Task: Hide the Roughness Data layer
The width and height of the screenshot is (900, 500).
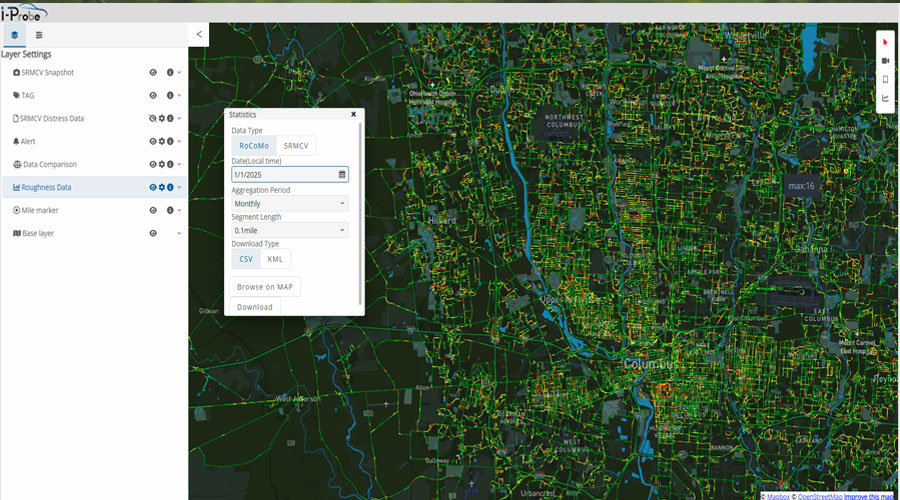Action: click(153, 187)
